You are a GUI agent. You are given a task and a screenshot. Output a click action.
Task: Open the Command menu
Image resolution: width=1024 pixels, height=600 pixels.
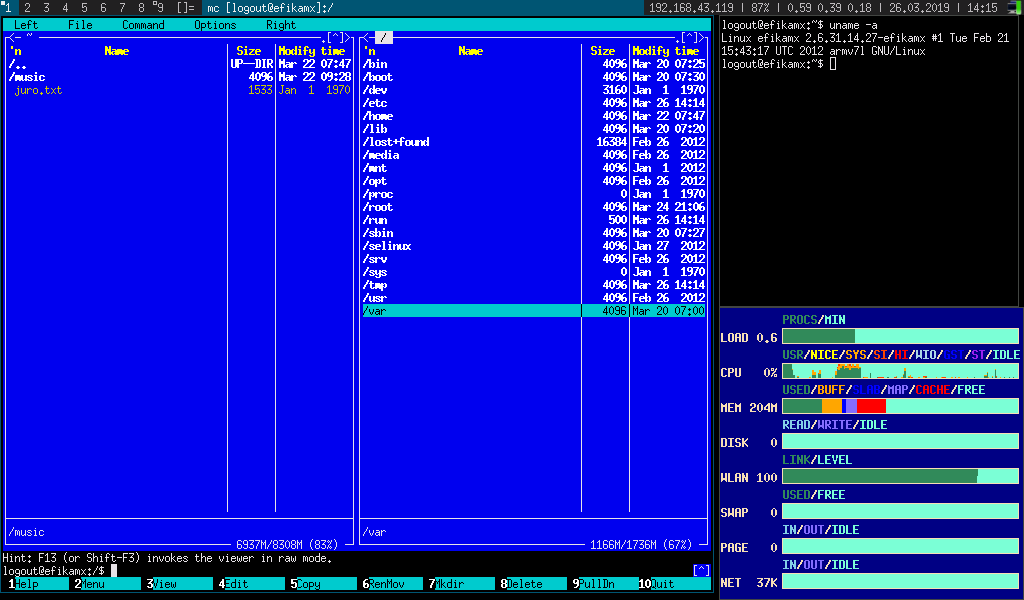[x=143, y=25]
